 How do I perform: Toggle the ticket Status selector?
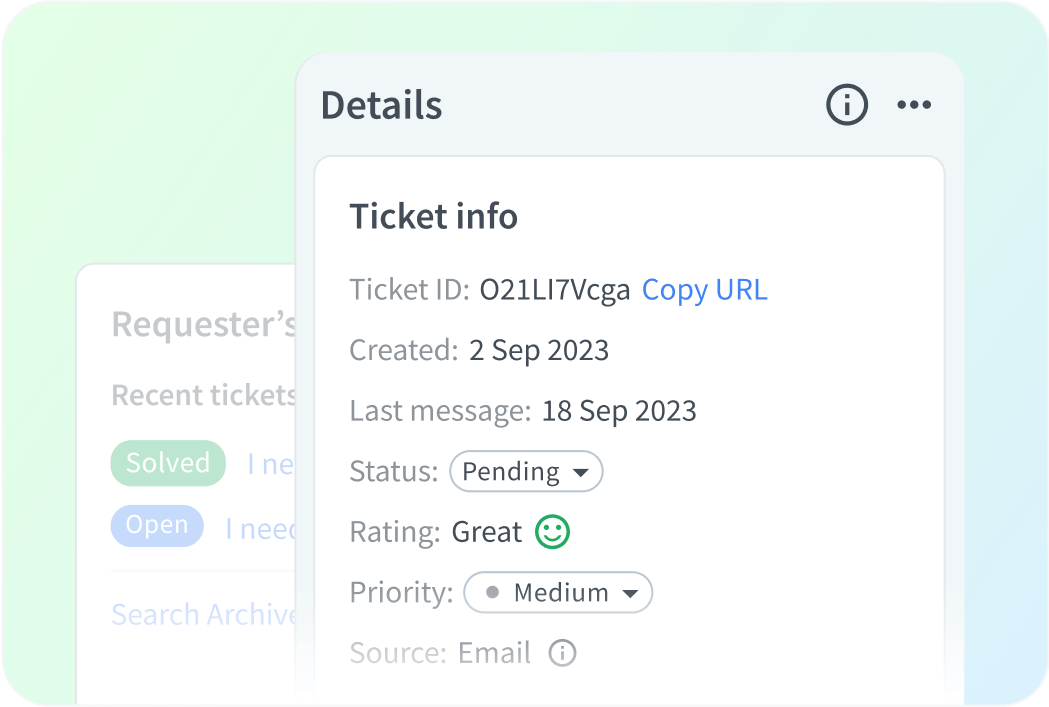526,471
